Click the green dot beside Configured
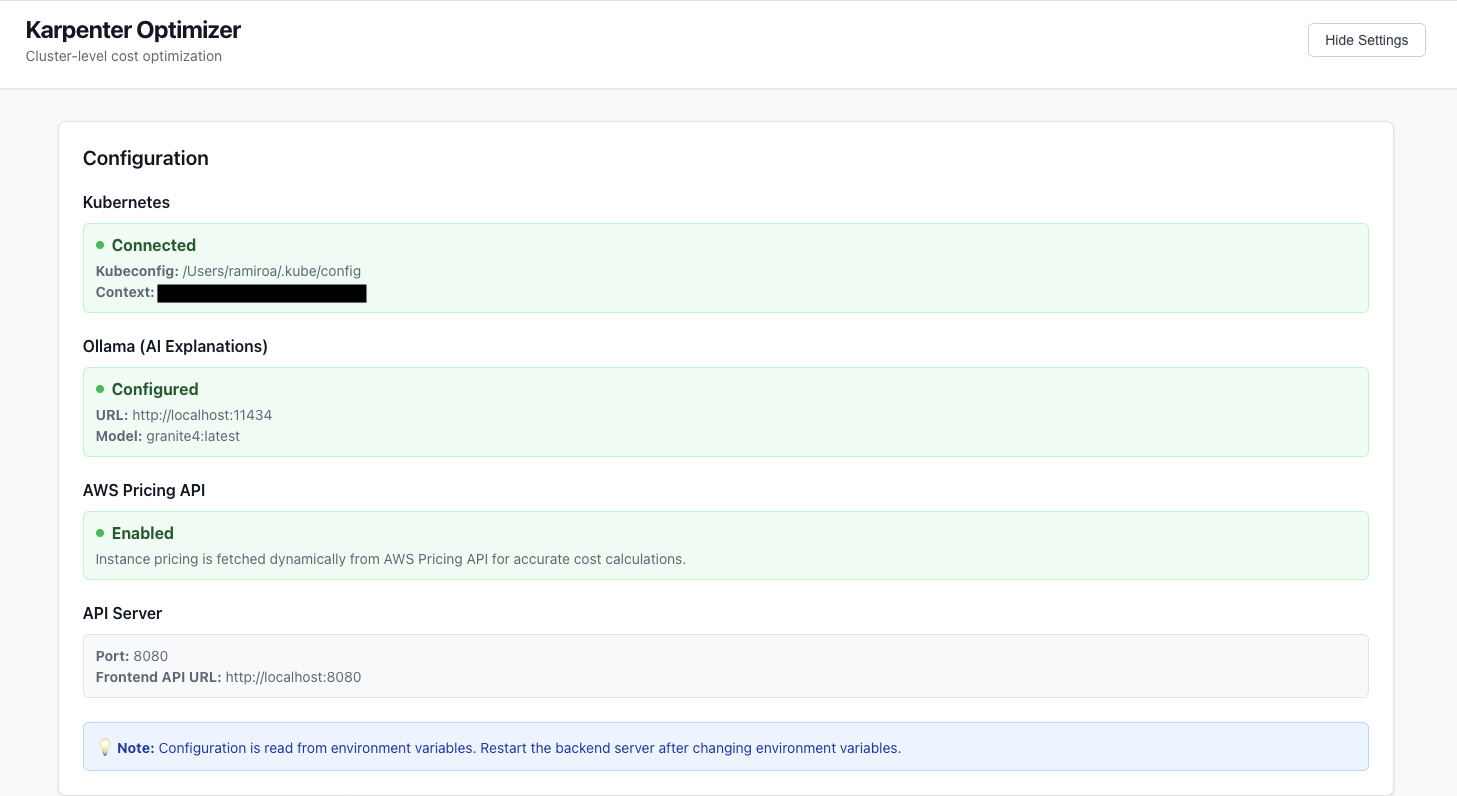This screenshot has width=1457, height=796. click(100, 389)
